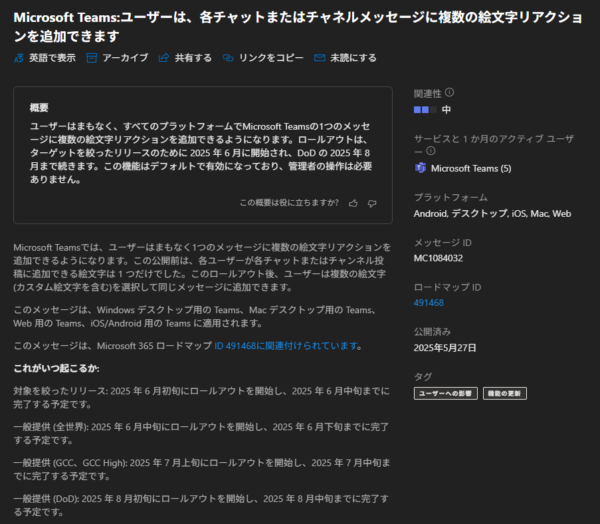This screenshot has width=600, height=524.
Task: Click the タグ label
Action: pos(423,377)
